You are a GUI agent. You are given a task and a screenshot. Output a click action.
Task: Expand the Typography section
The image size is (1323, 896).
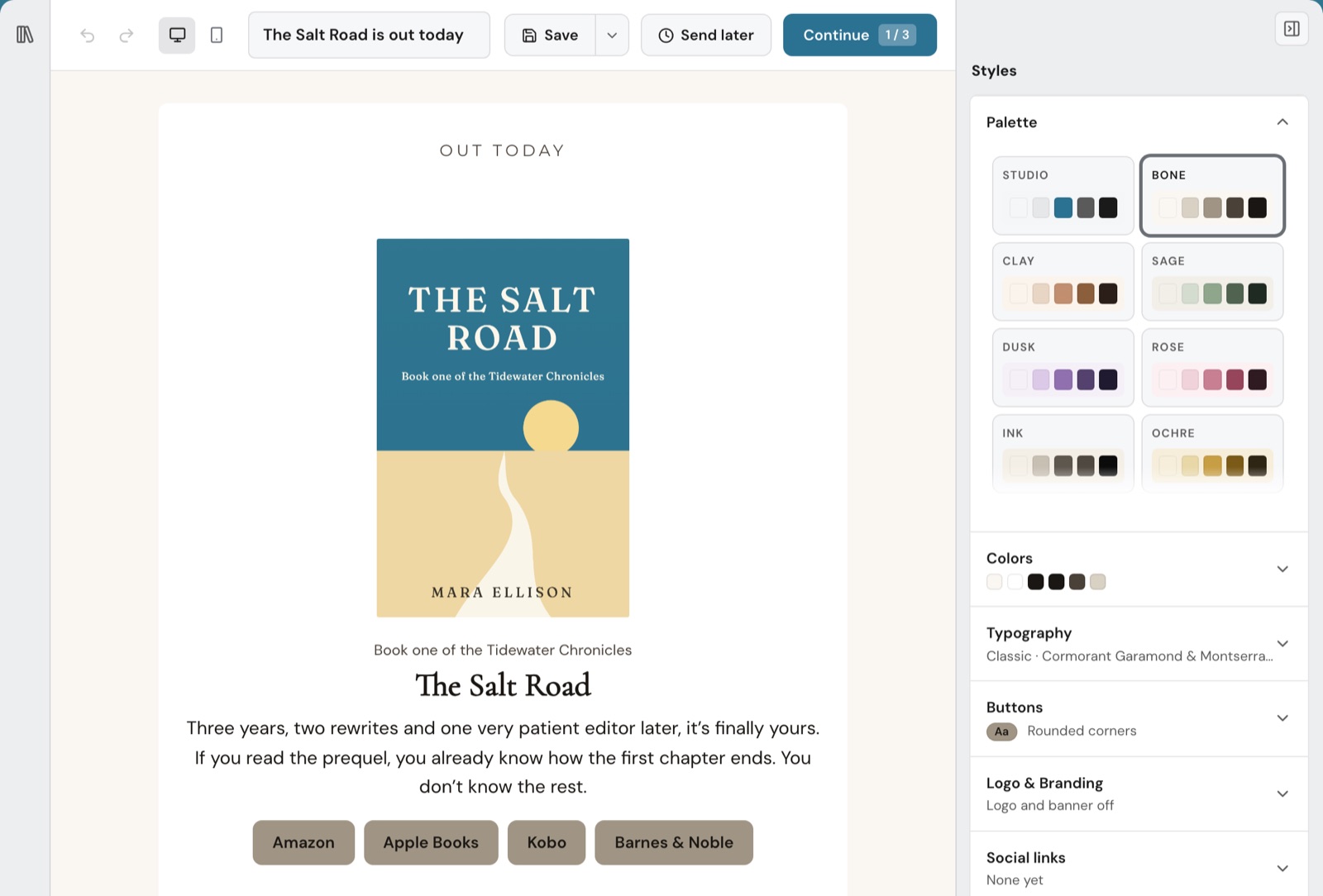(1139, 644)
